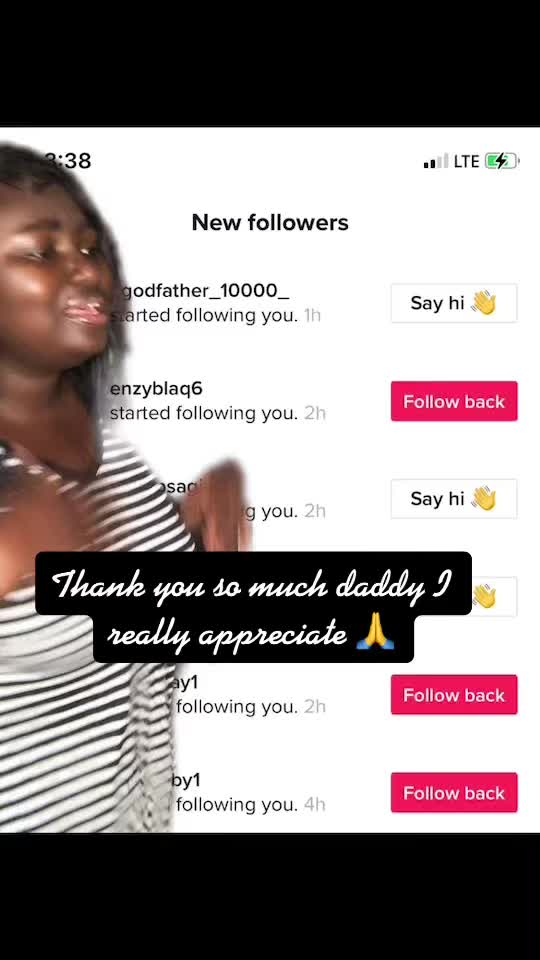This screenshot has height=960, width=540.
Task: Open enzyblaq6 profile name
Action: tap(156, 389)
